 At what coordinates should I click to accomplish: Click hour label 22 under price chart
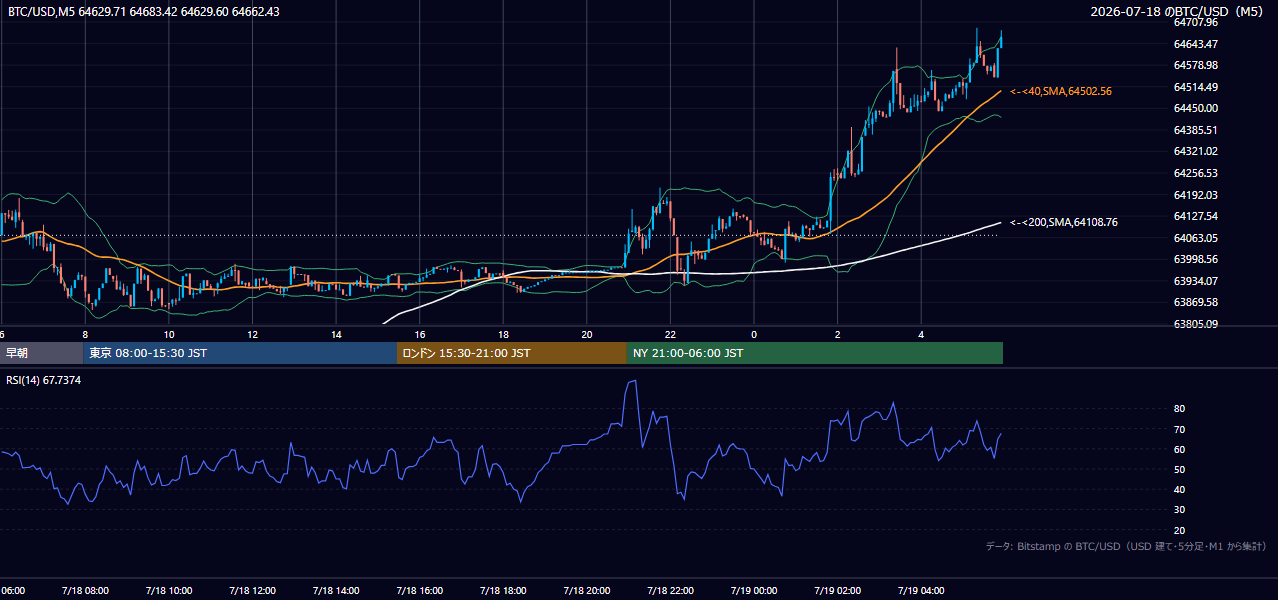tap(670, 335)
